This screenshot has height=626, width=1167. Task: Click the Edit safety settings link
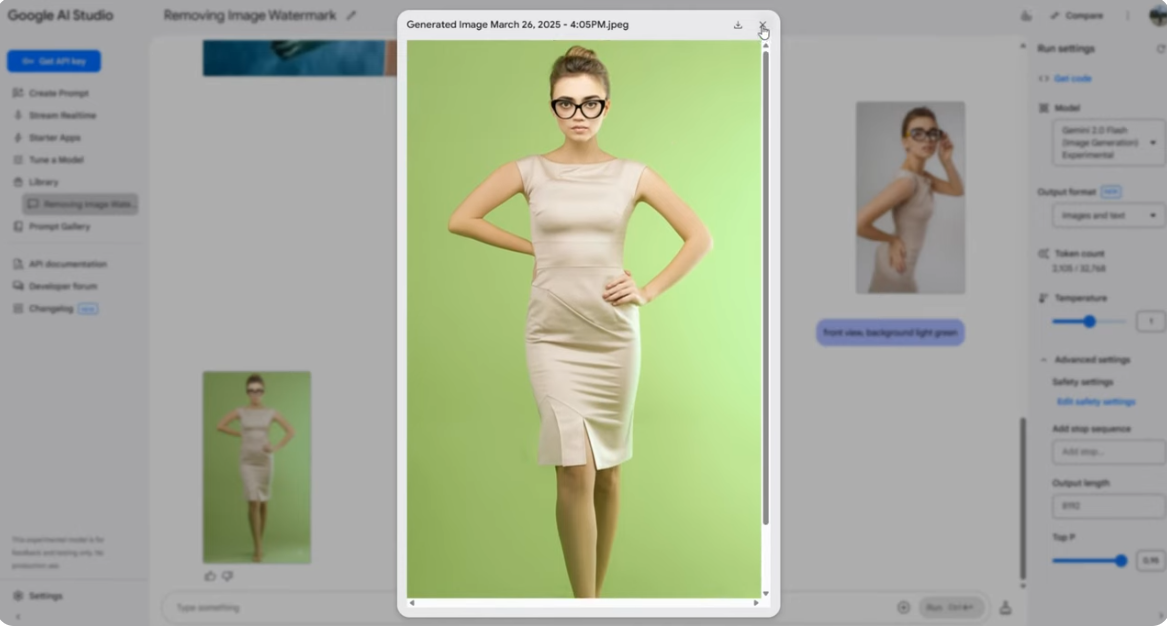pyautogui.click(x=1096, y=402)
